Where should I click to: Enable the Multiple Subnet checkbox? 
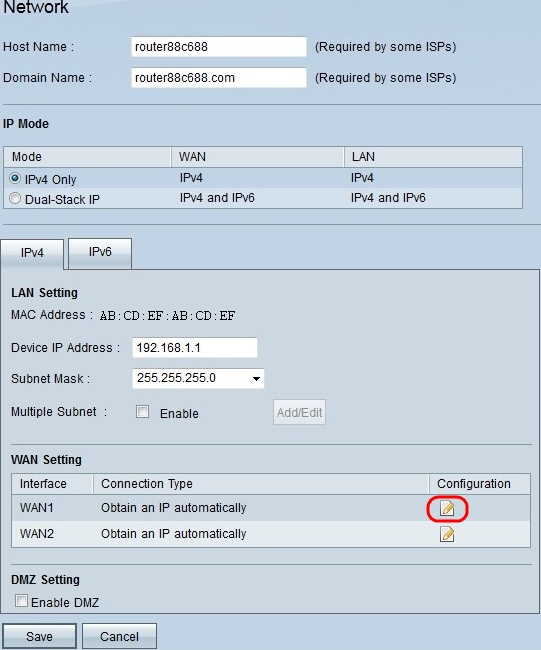pyautogui.click(x=143, y=412)
